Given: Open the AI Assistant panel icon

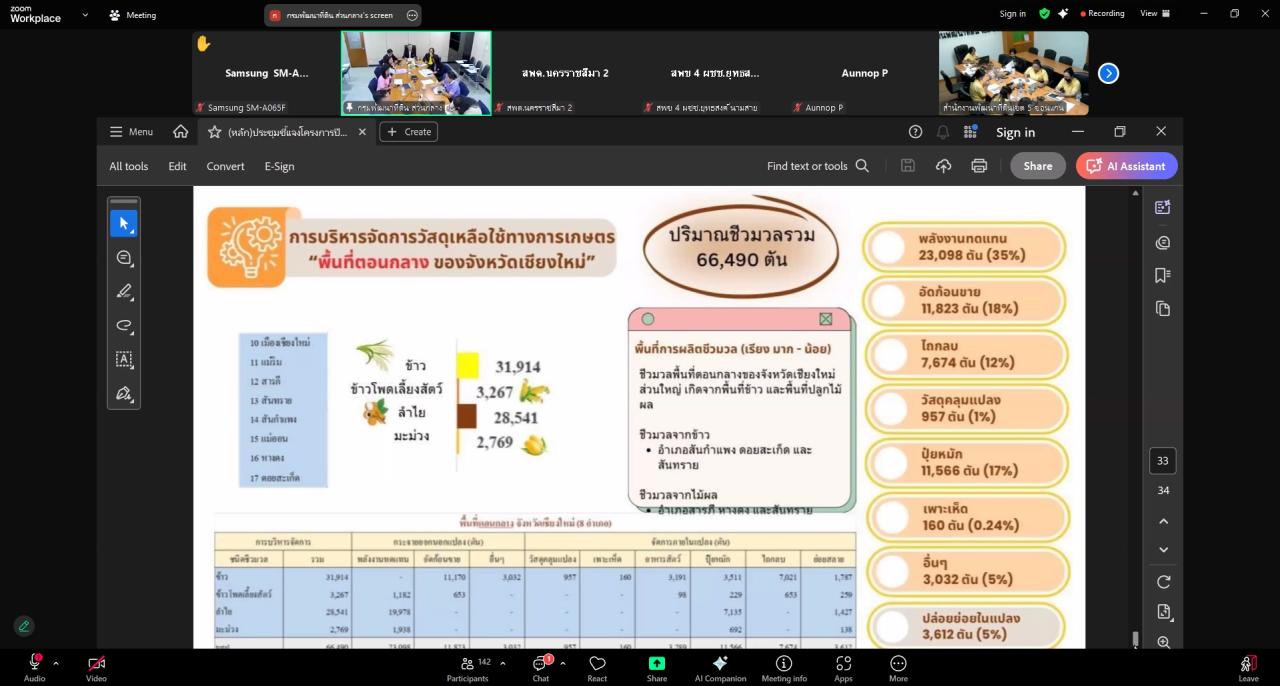Looking at the screenshot, I should coord(1162,207).
